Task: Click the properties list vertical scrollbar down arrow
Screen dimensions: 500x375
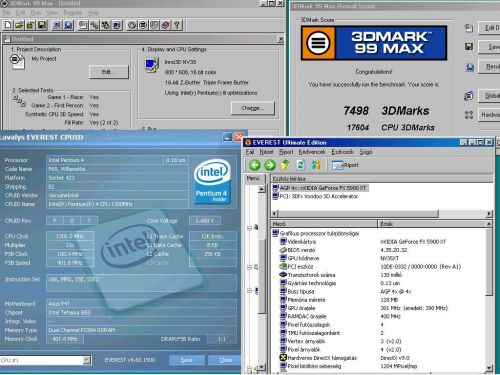Action: tap(489, 368)
